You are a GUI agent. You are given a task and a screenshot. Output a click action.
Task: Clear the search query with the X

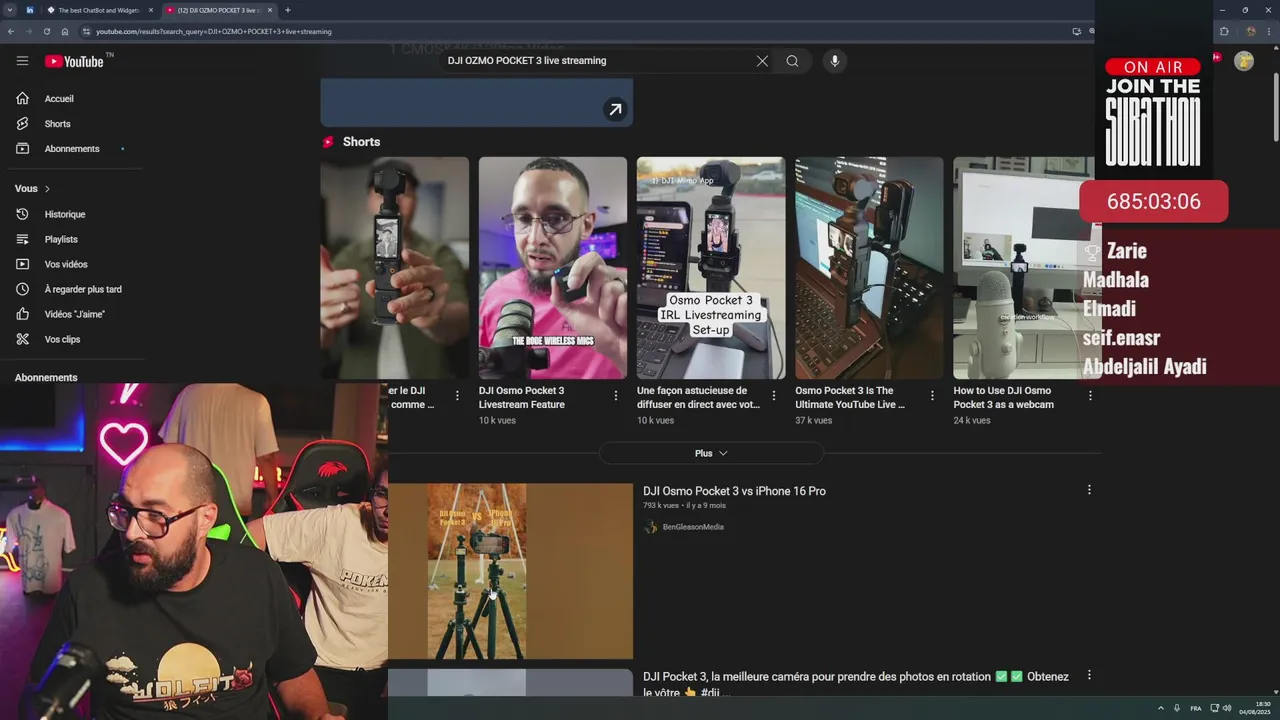click(762, 61)
